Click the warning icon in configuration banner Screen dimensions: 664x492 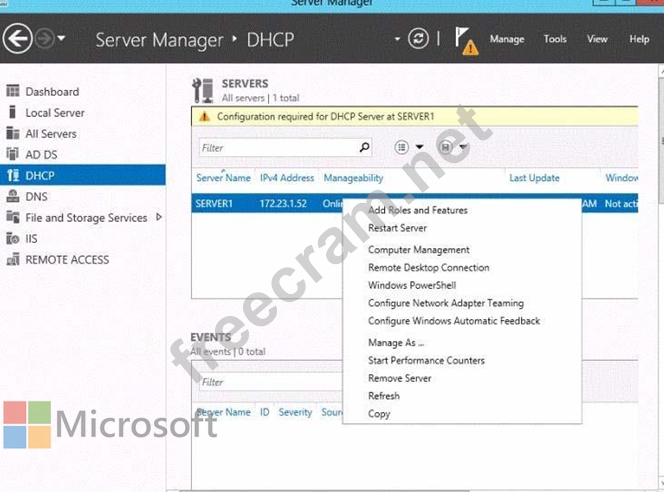205,116
